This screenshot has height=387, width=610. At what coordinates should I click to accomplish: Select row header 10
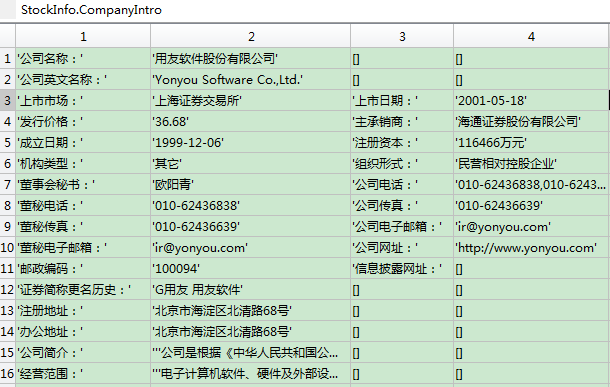pos(7,248)
